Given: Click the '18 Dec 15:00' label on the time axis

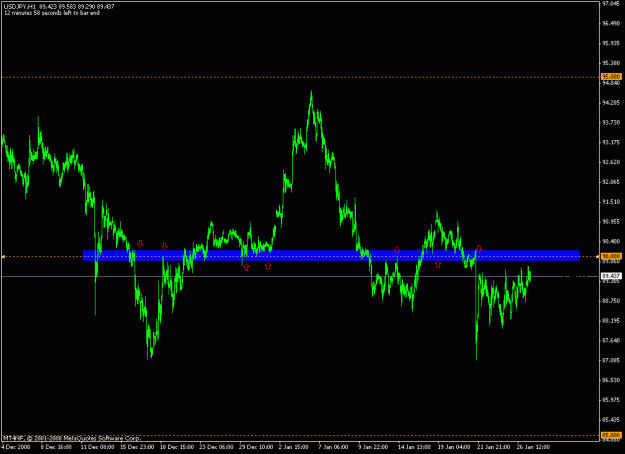Looking at the screenshot, I should click(x=177, y=447).
